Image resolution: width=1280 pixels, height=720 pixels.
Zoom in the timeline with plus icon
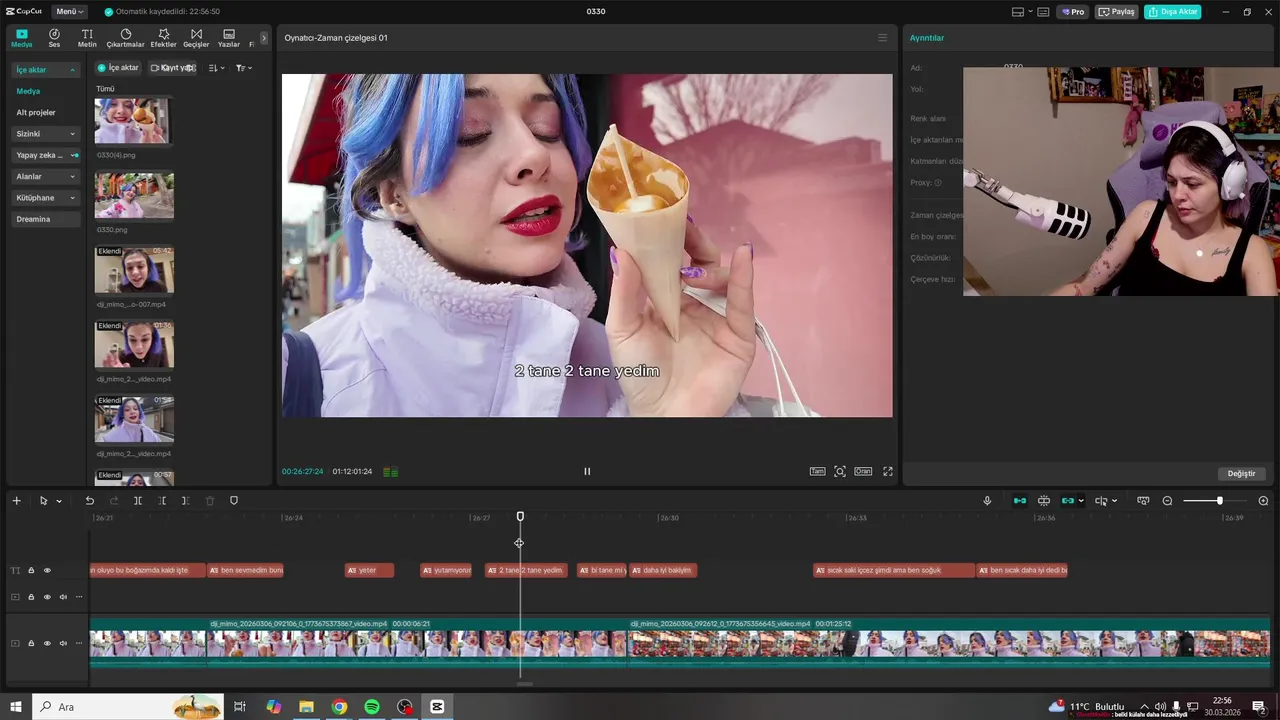tap(1263, 501)
